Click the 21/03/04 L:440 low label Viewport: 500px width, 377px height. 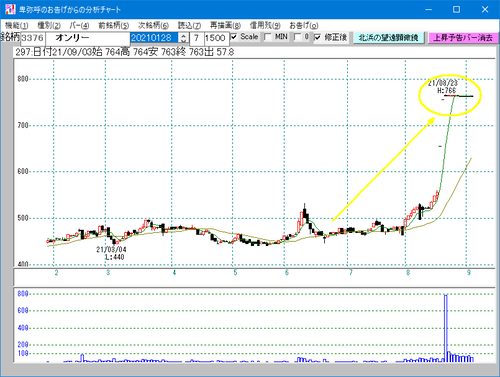pyautogui.click(x=111, y=253)
